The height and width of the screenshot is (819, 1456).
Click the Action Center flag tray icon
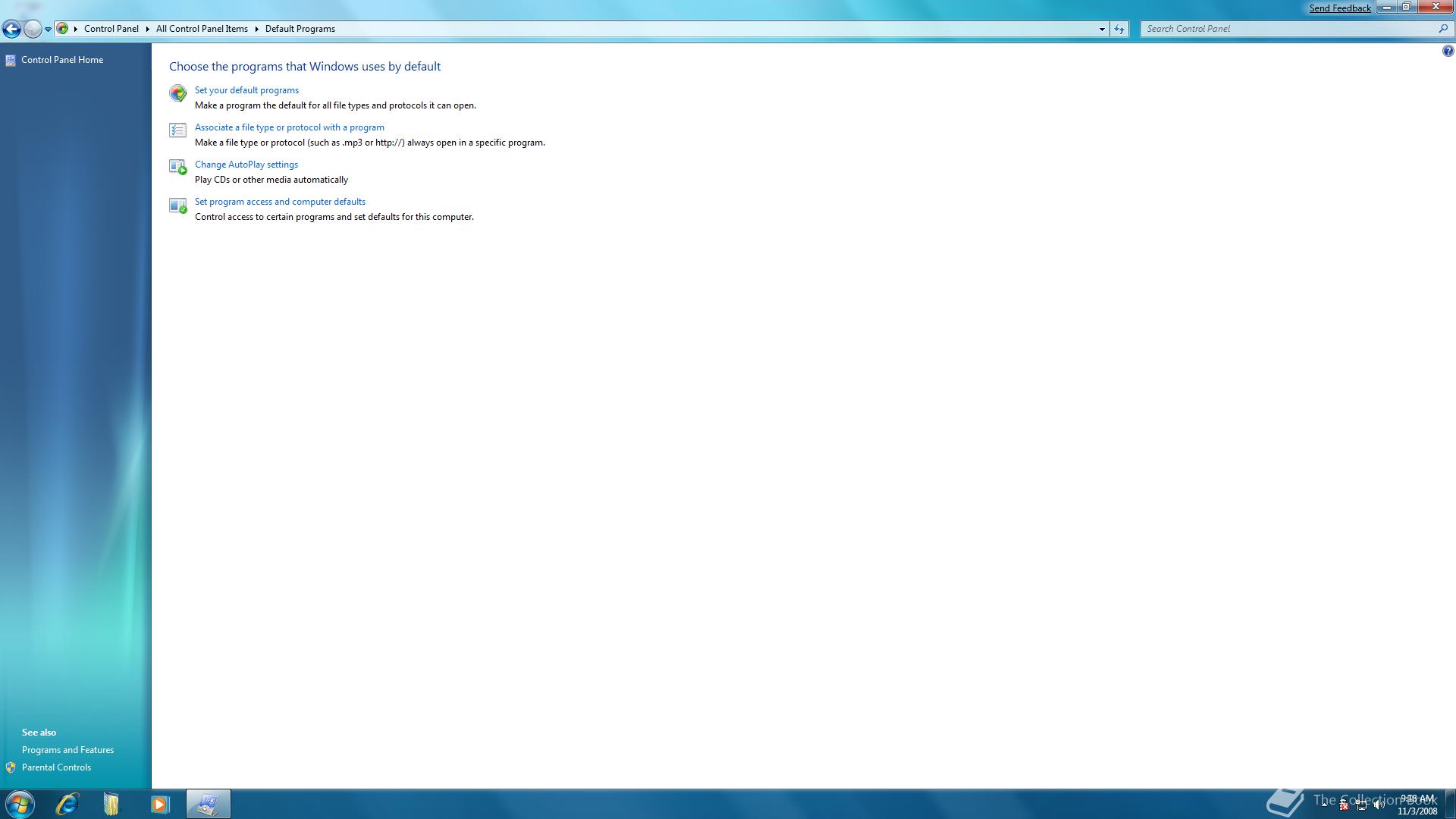pyautogui.click(x=1344, y=805)
